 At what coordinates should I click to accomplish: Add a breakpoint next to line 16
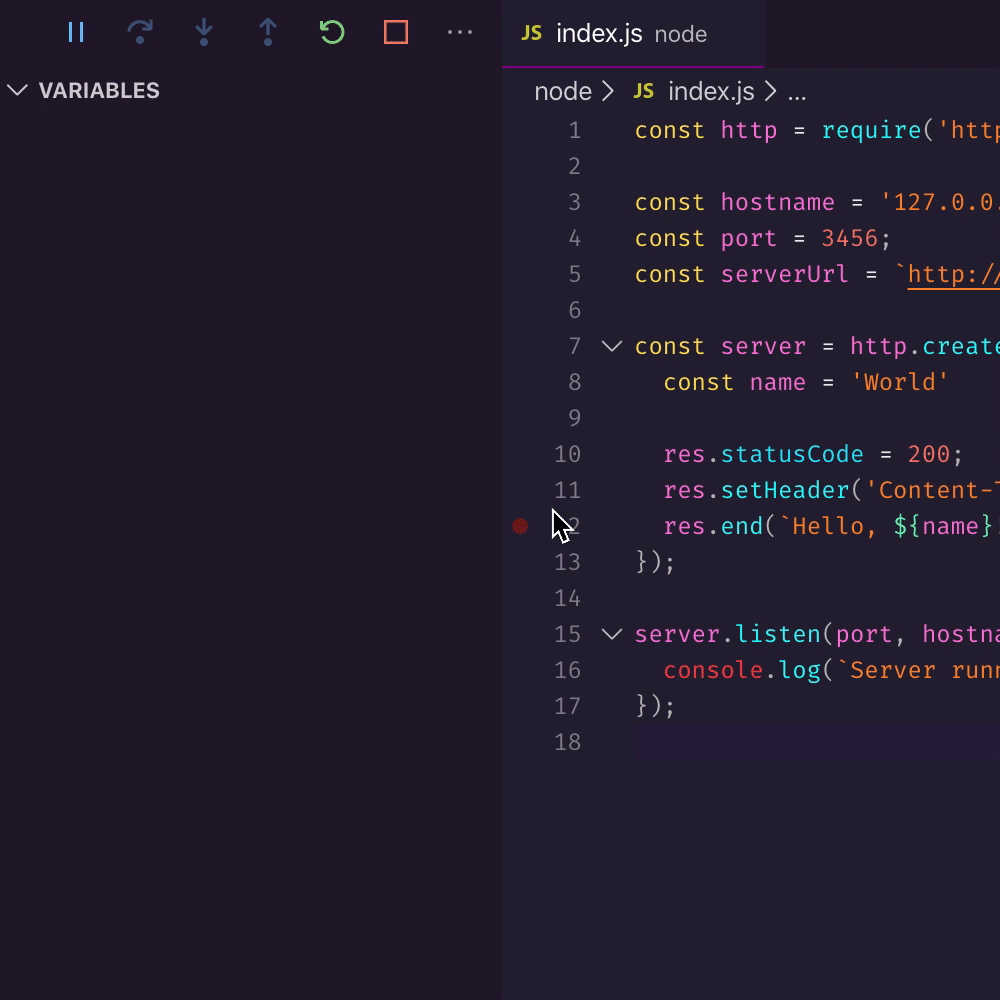520,670
